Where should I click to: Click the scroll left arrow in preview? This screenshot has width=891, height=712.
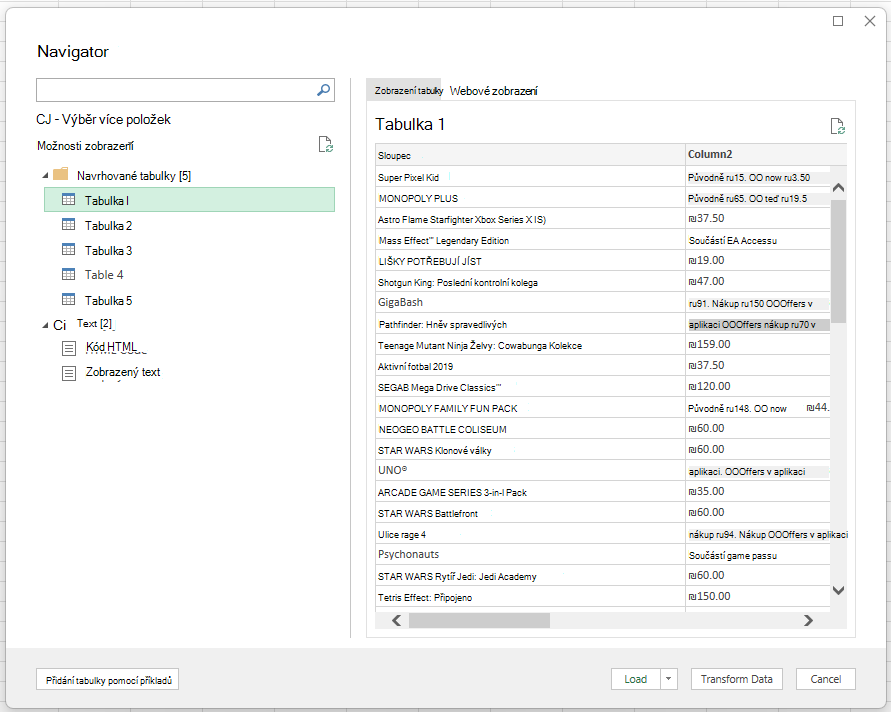click(397, 621)
